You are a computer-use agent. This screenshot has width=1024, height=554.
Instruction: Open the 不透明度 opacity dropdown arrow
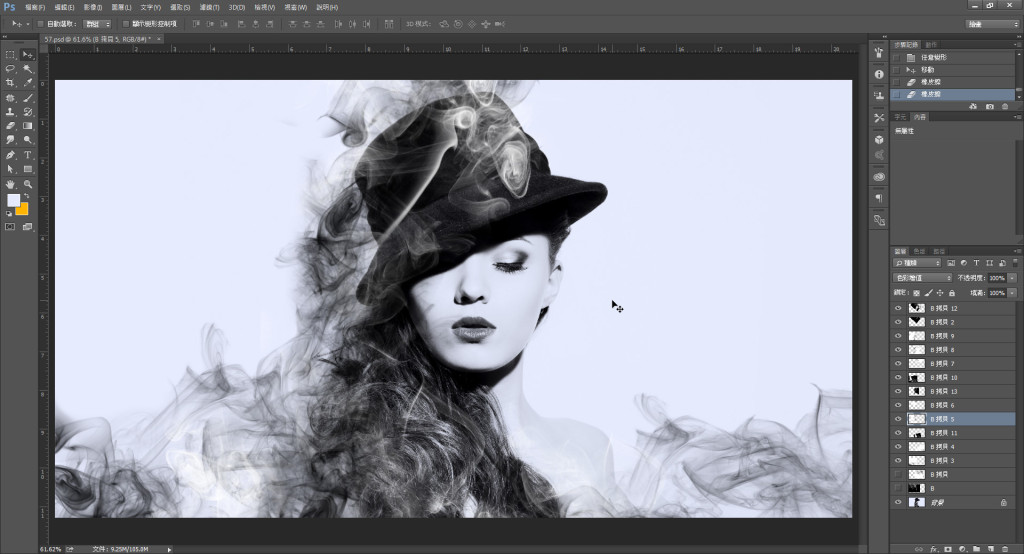click(x=1012, y=277)
